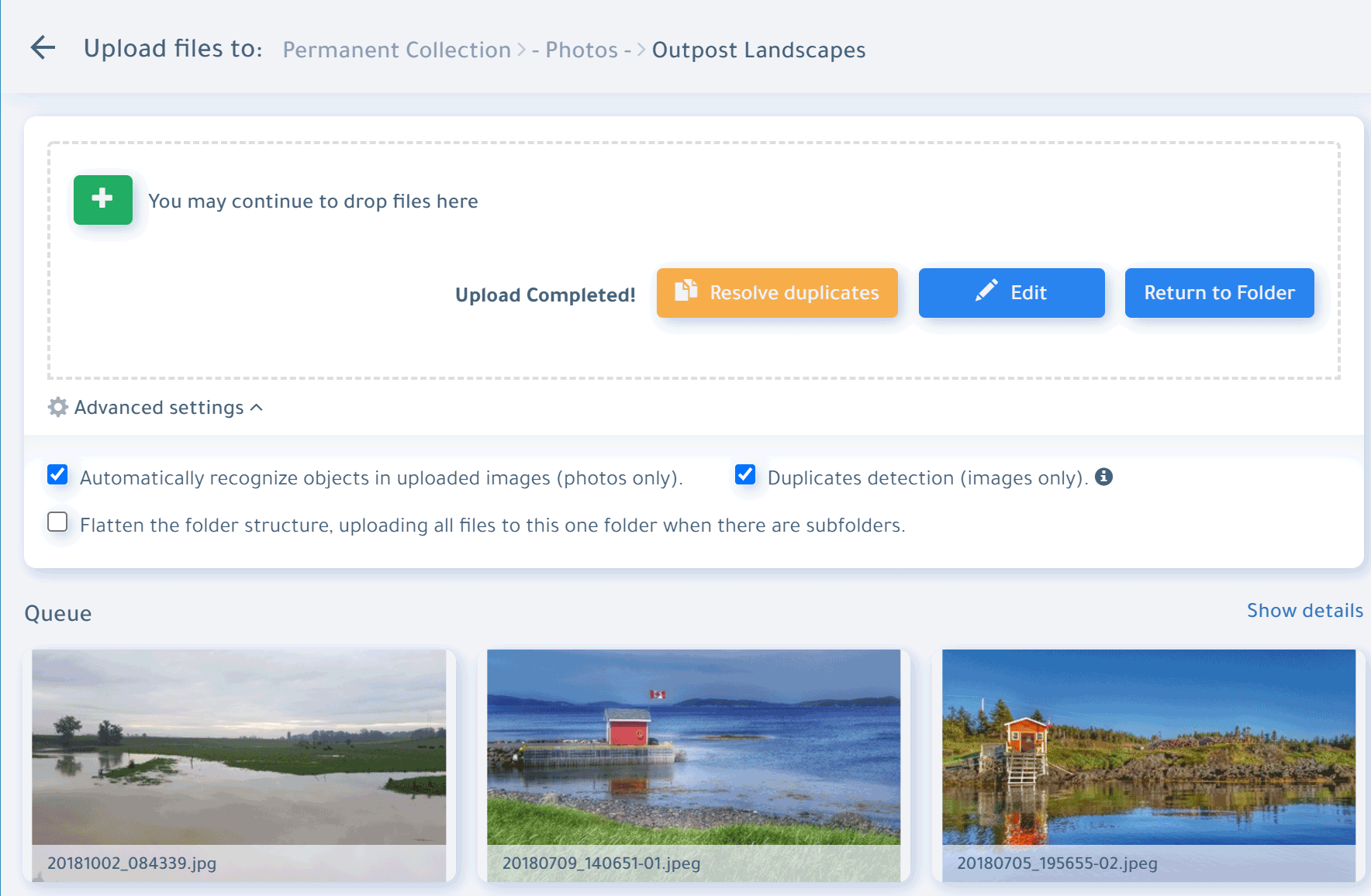Screen dimensions: 1371x896
Task: Select the flooded field photo thumbnail
Action: (x=239, y=746)
